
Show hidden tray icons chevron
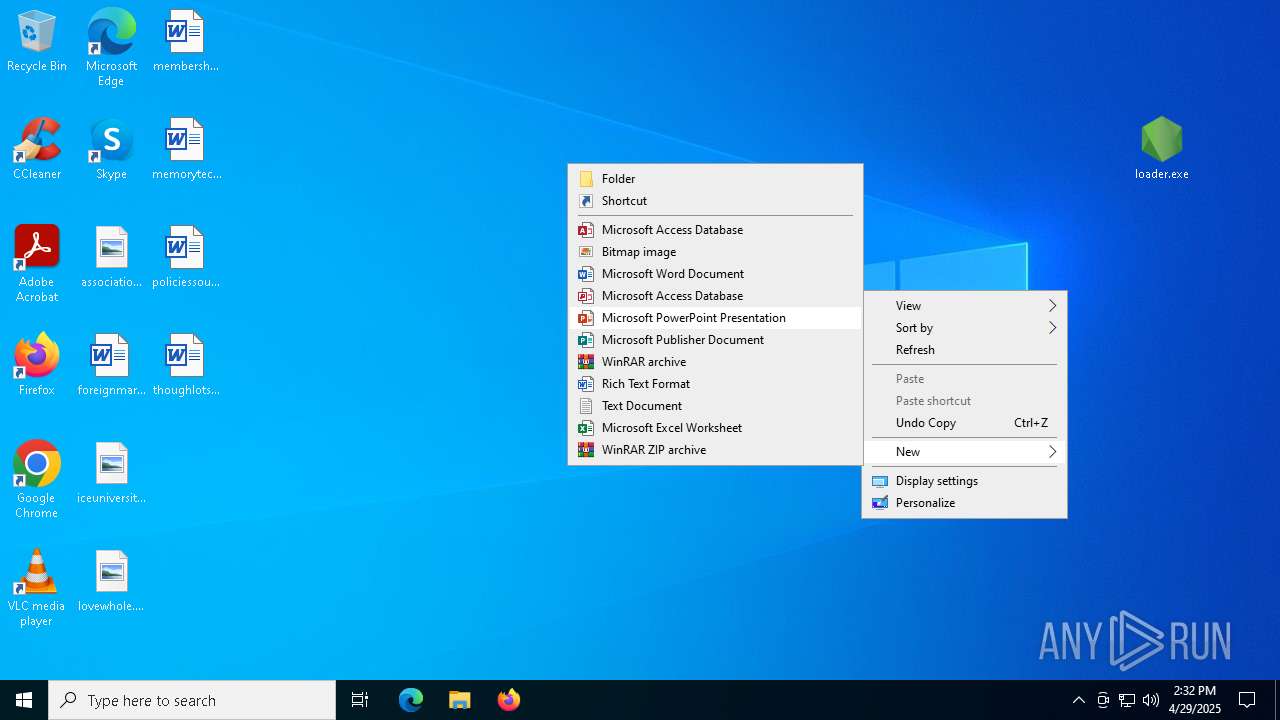pyautogui.click(x=1079, y=700)
